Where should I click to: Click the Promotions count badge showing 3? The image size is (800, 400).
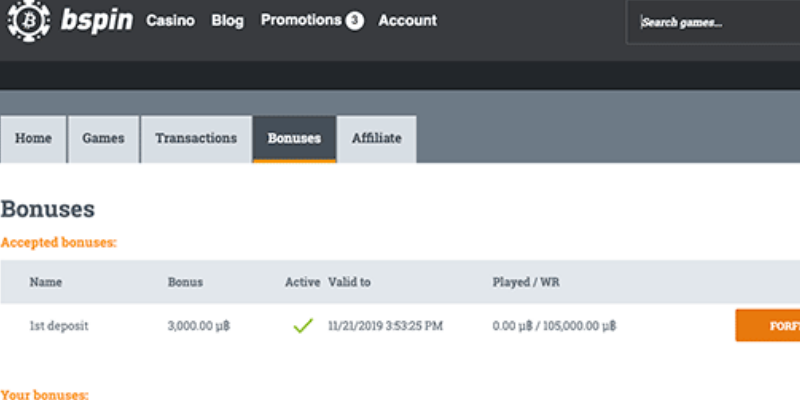pos(354,21)
